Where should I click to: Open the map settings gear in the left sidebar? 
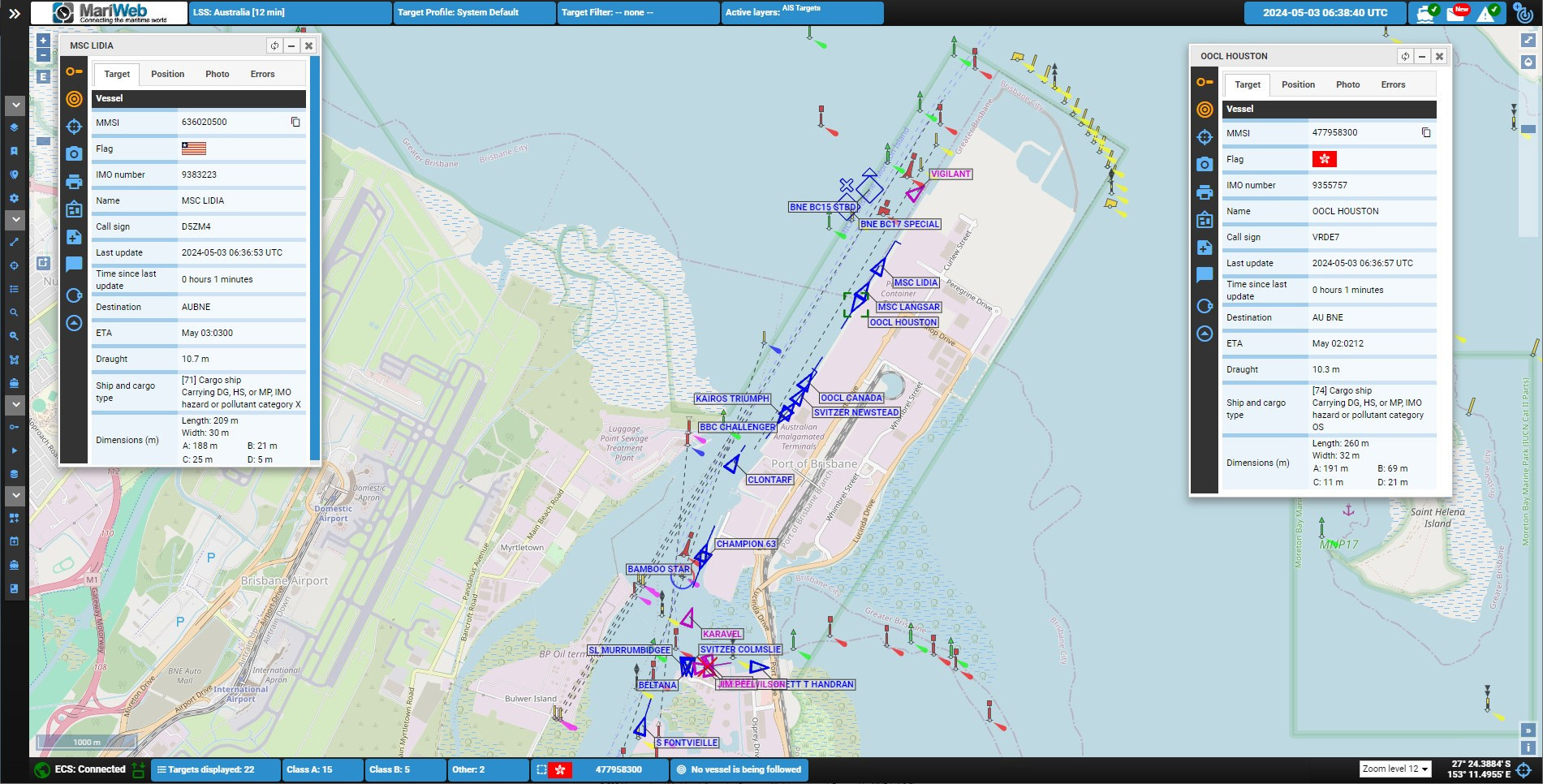coord(15,197)
